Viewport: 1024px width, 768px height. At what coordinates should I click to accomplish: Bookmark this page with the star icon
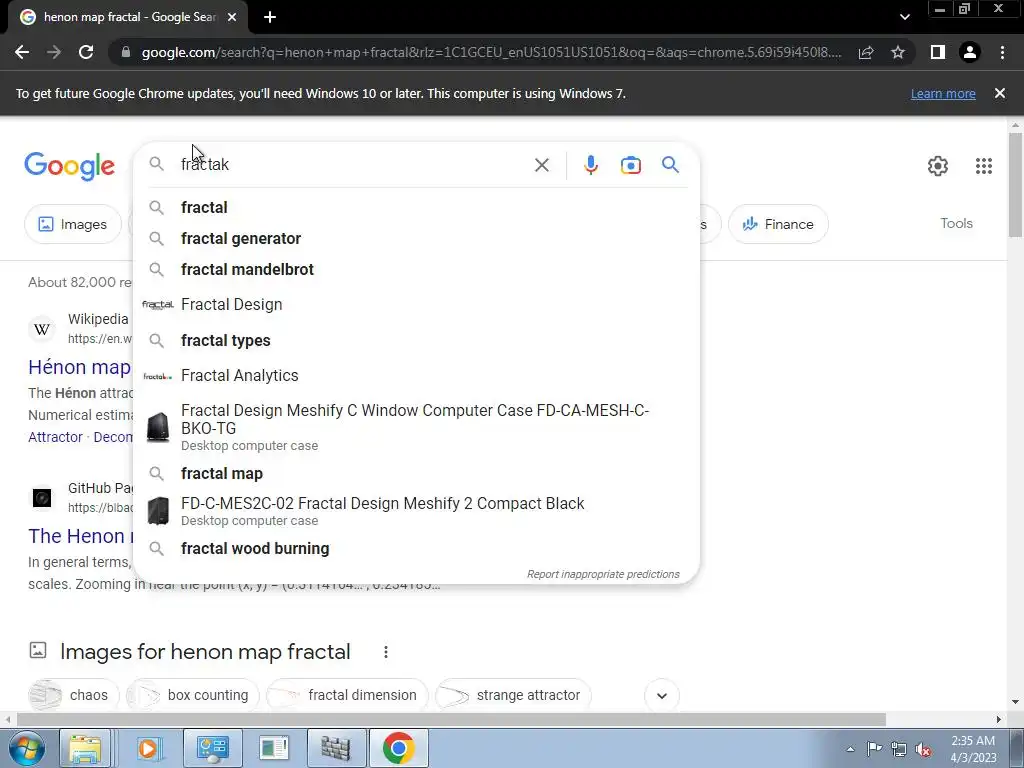click(x=898, y=52)
